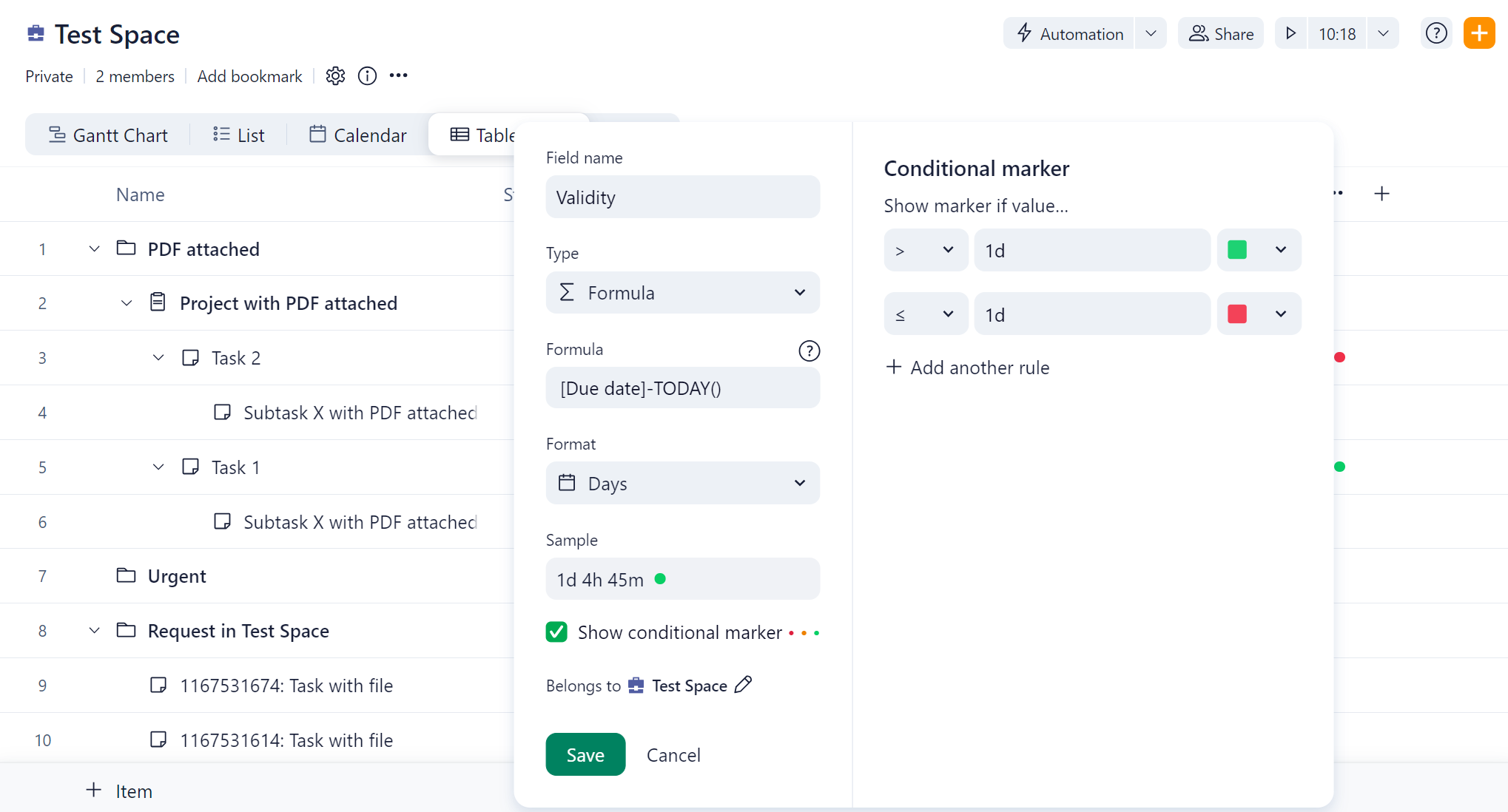
Task: Collapse the Task 2 row
Action: click(x=158, y=358)
